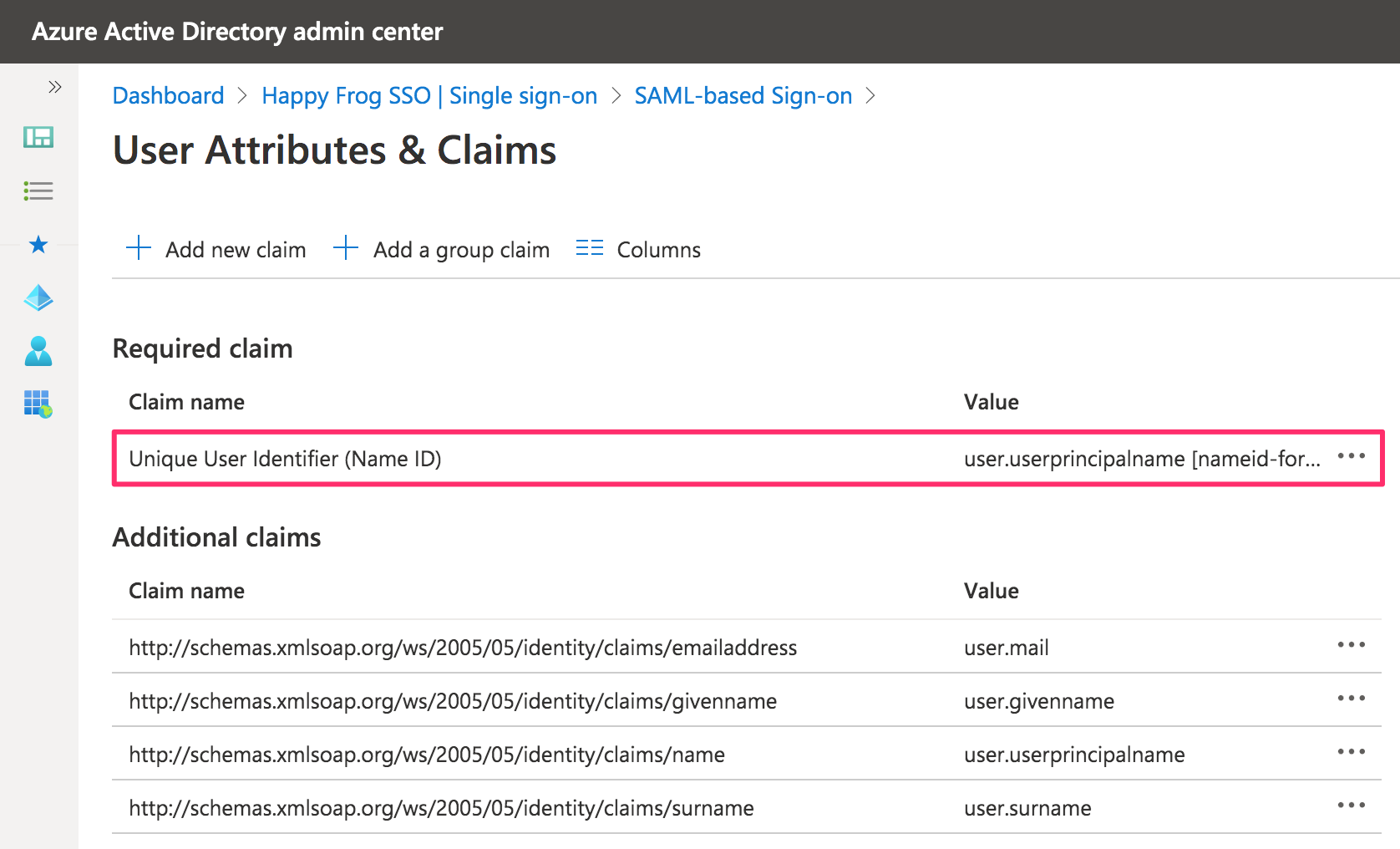The width and height of the screenshot is (1400, 849).
Task: Open the Users sidebar icon
Action: (x=38, y=352)
